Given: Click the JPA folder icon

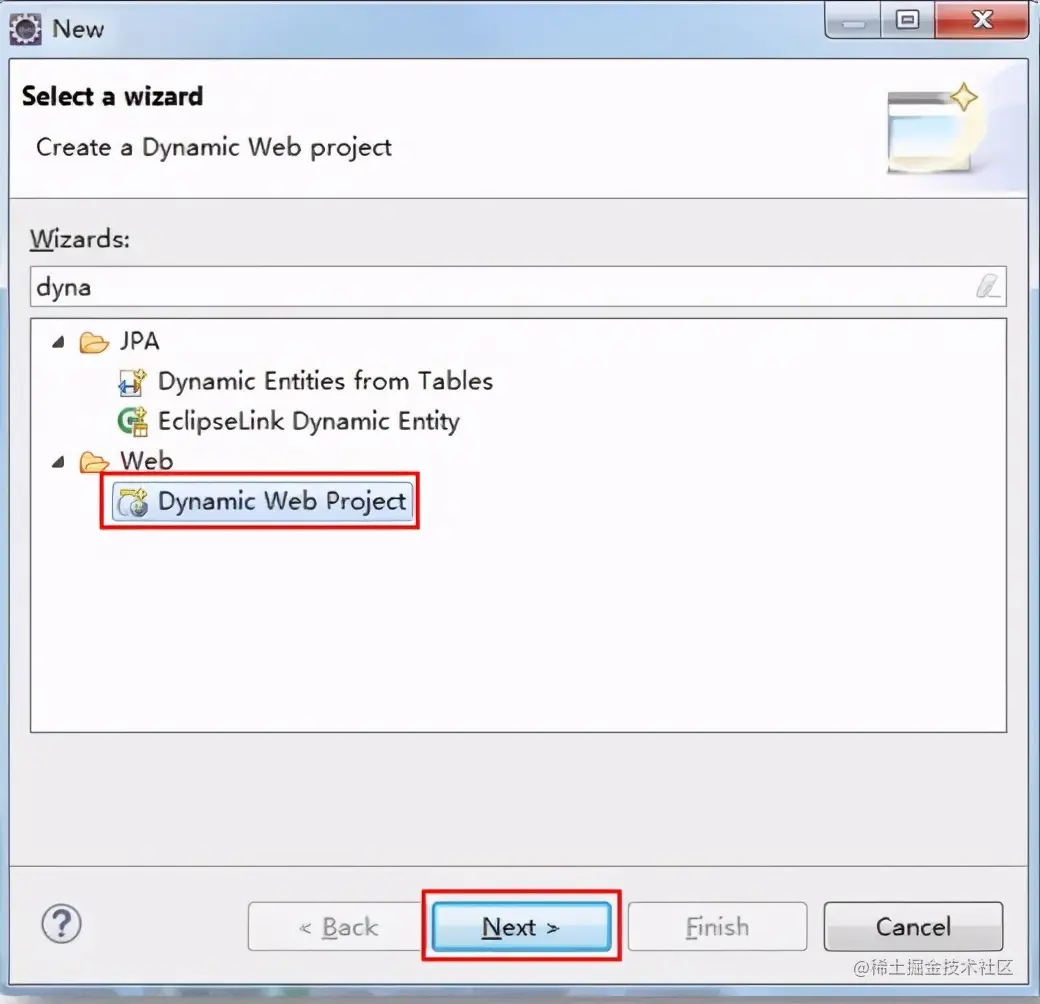Looking at the screenshot, I should 94,342.
